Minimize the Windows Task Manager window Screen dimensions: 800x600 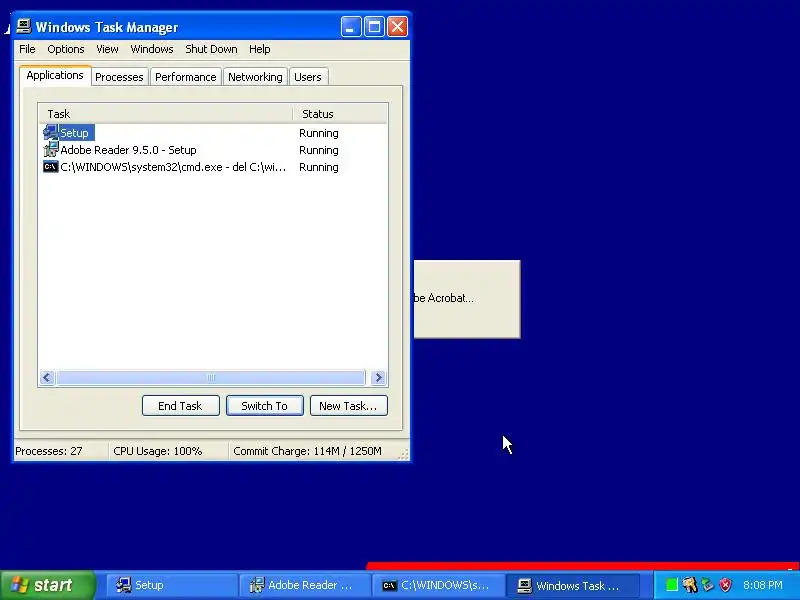(x=351, y=27)
